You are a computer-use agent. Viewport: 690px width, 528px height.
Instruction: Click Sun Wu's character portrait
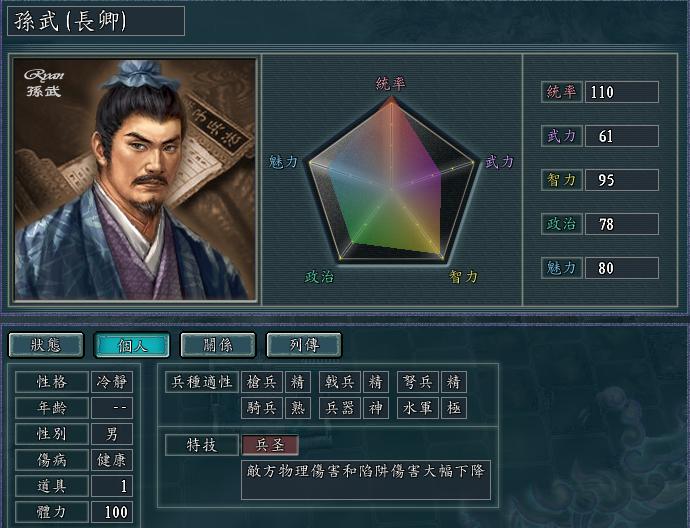tap(134, 179)
